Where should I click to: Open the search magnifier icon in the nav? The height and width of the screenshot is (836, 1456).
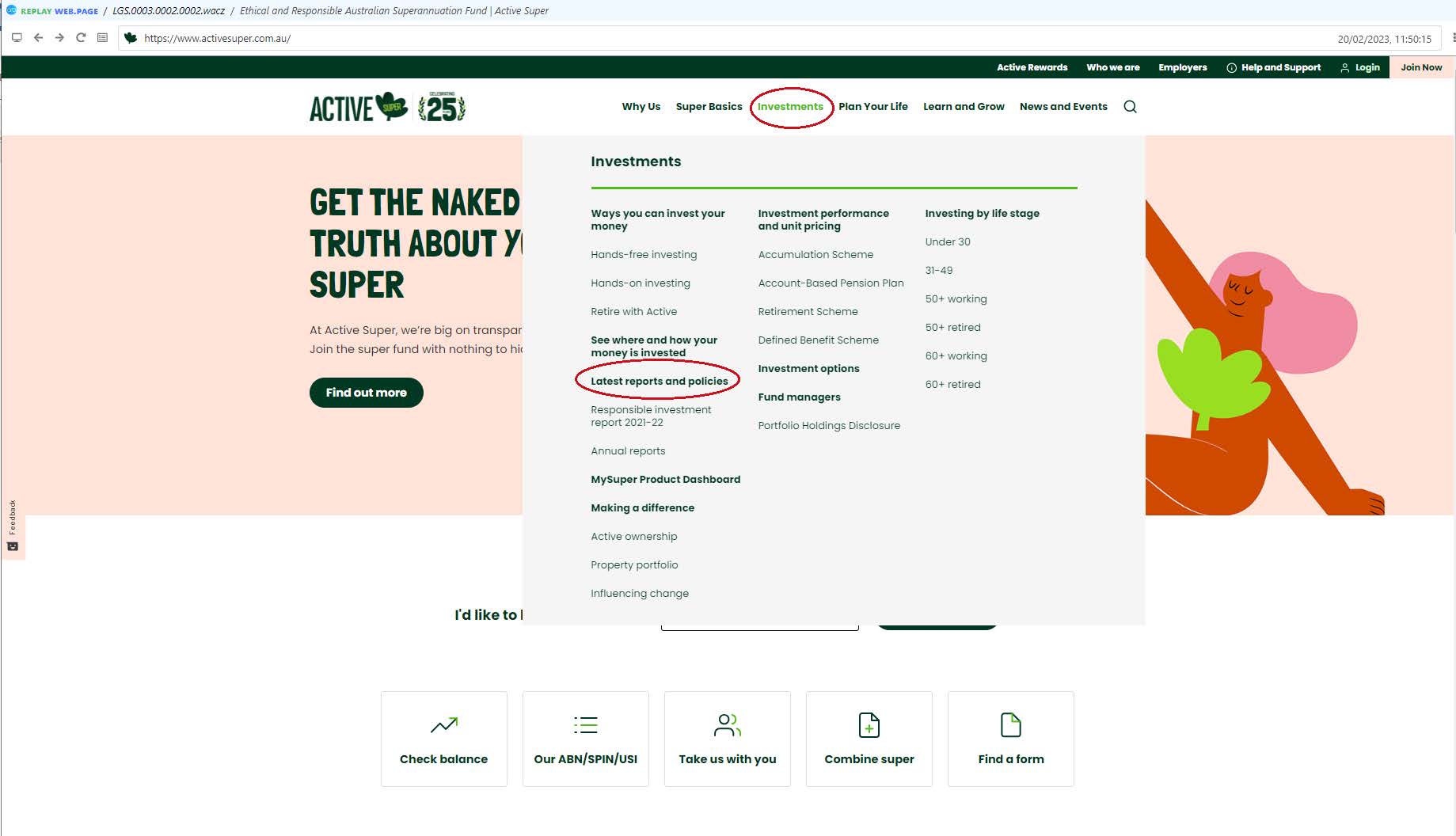[x=1130, y=107]
